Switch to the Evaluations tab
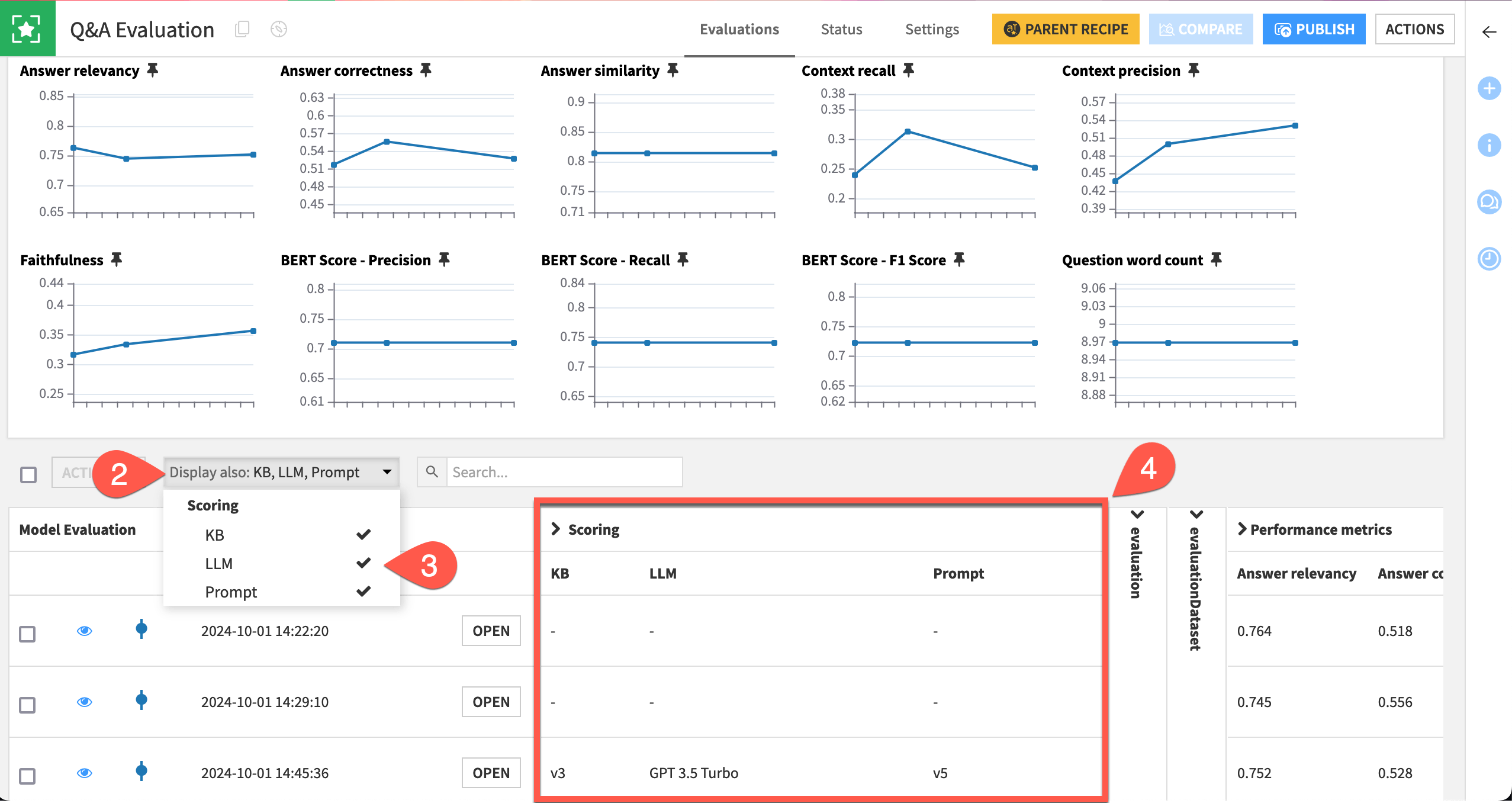Image resolution: width=1512 pixels, height=803 pixels. tap(739, 29)
